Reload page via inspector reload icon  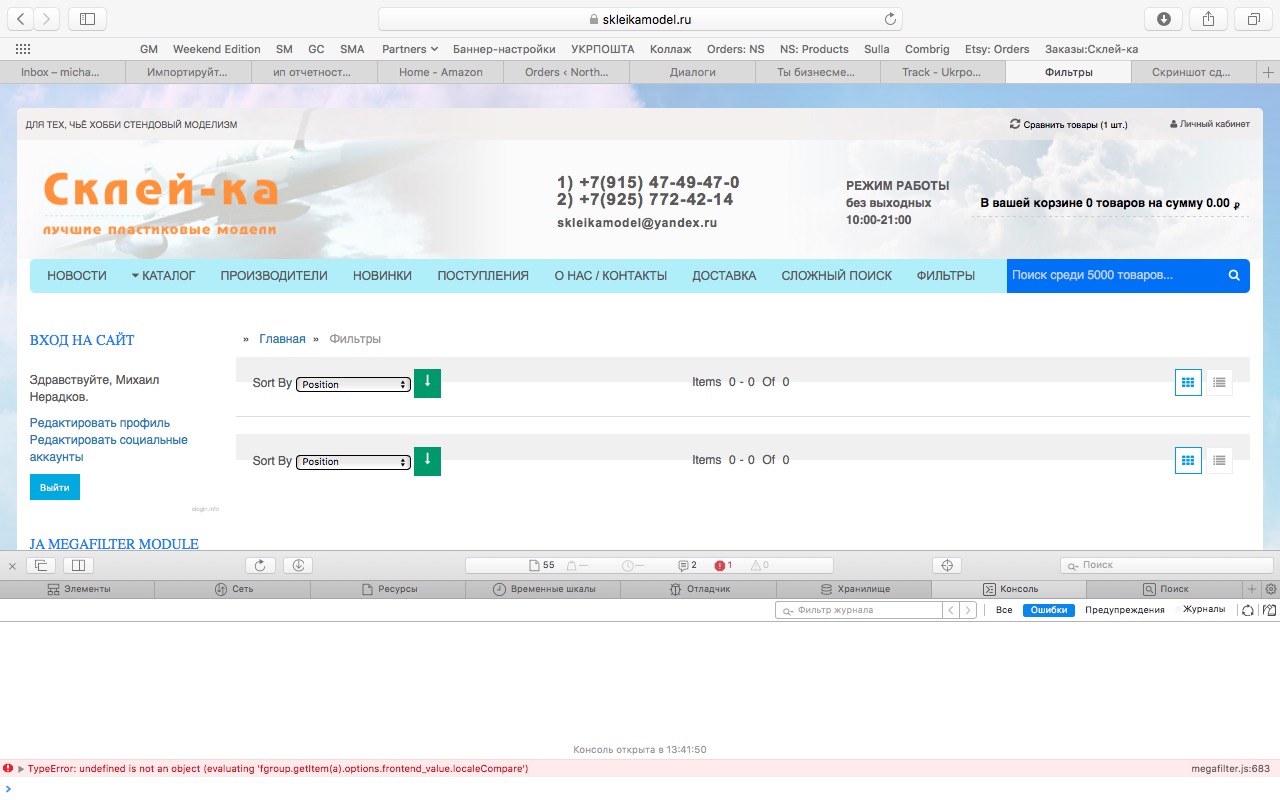pos(260,565)
